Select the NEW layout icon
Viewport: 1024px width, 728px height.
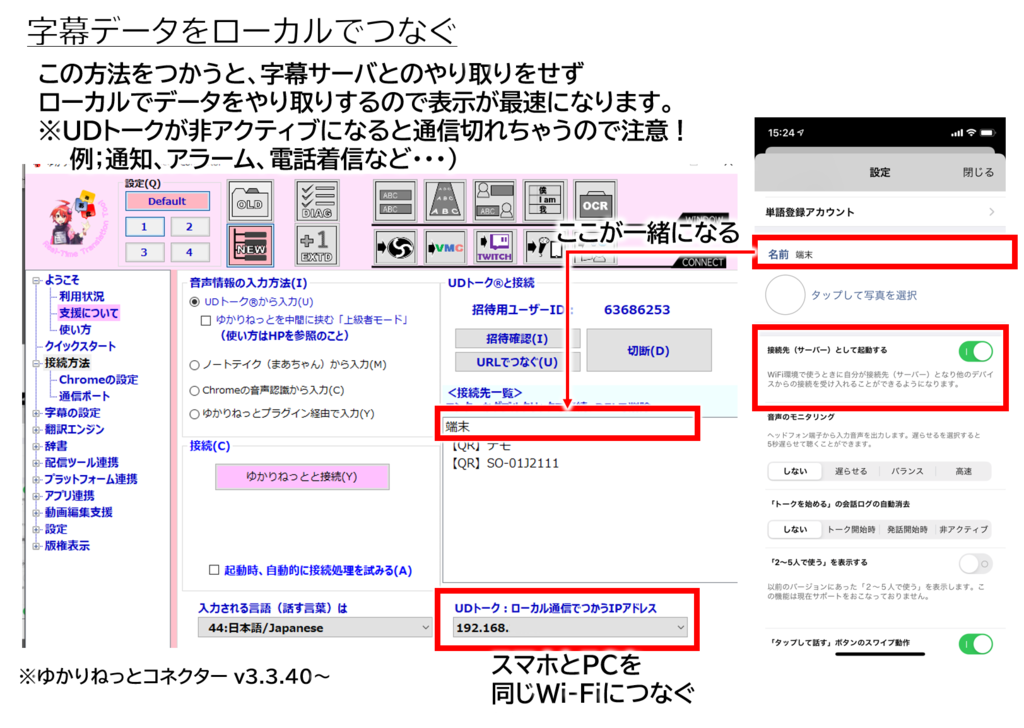pyautogui.click(x=250, y=245)
